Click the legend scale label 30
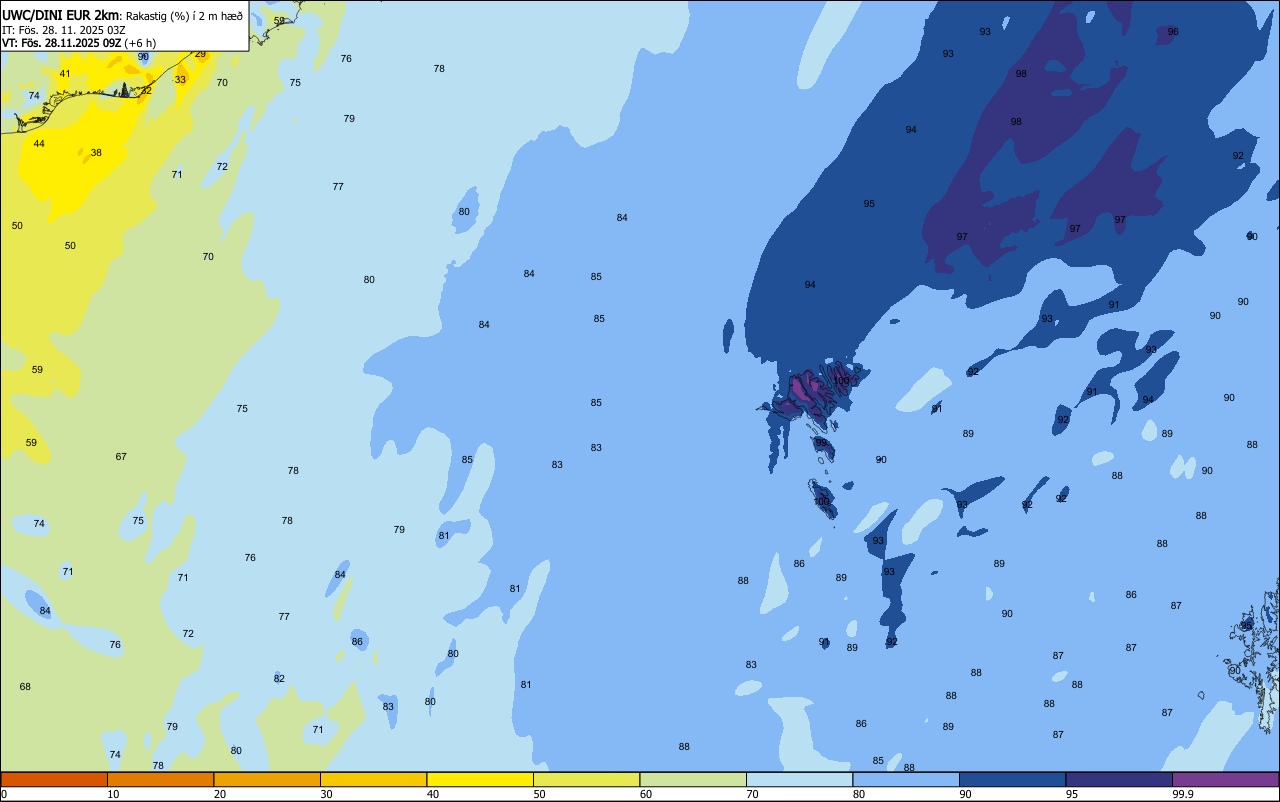1280x802 pixels. tap(326, 794)
